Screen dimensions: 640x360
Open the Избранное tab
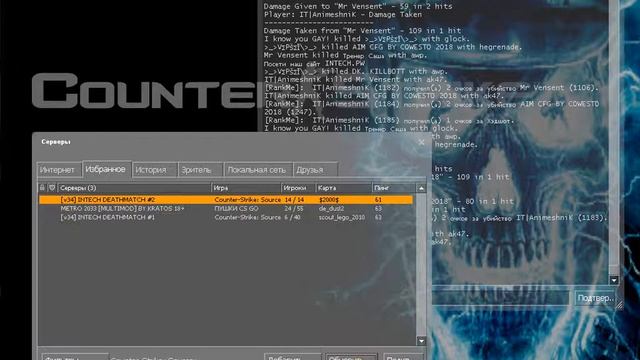106,169
